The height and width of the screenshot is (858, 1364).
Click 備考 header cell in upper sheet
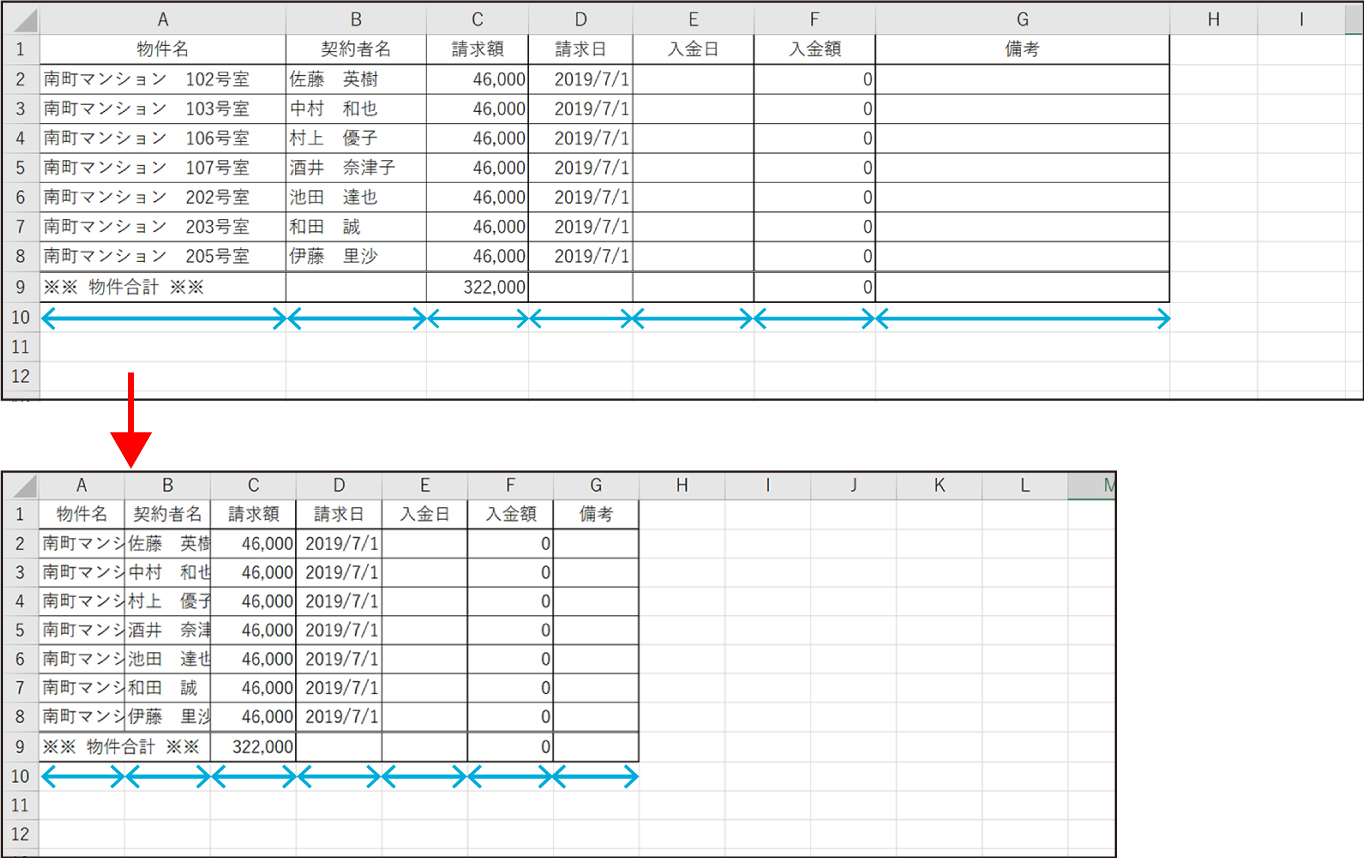[1022, 49]
